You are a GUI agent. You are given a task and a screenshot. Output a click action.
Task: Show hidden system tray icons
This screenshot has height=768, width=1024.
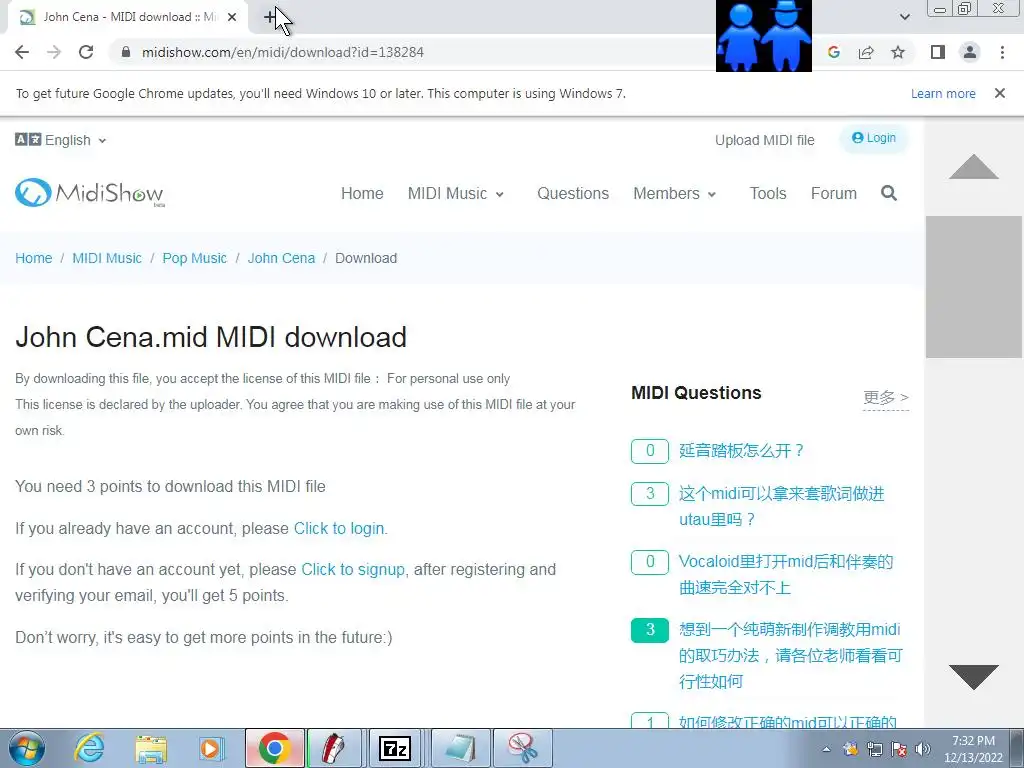[827, 749]
